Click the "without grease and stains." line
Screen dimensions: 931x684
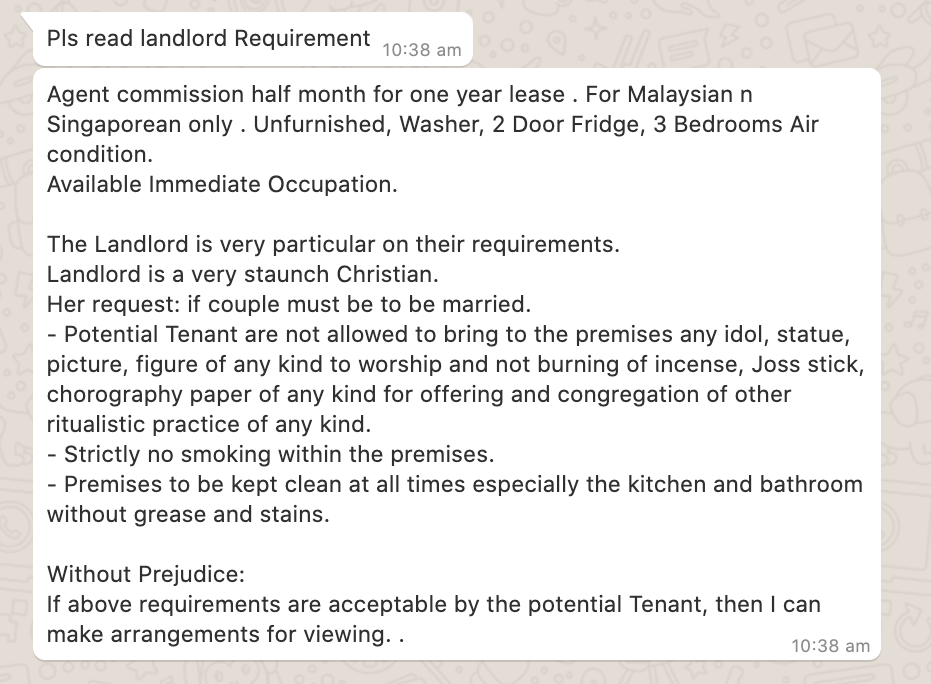pos(188,514)
